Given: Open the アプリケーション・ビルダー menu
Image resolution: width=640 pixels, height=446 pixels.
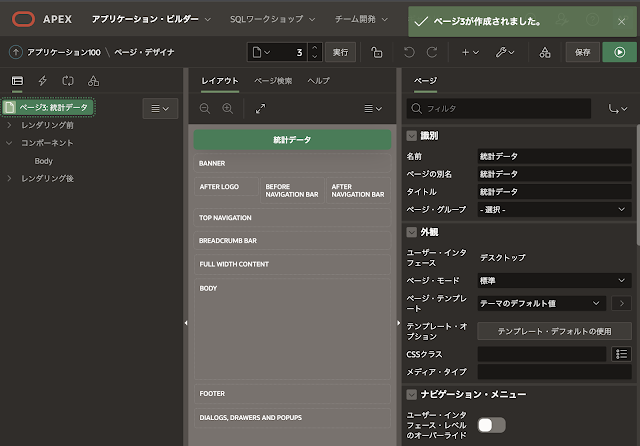Looking at the screenshot, I should 151,19.
